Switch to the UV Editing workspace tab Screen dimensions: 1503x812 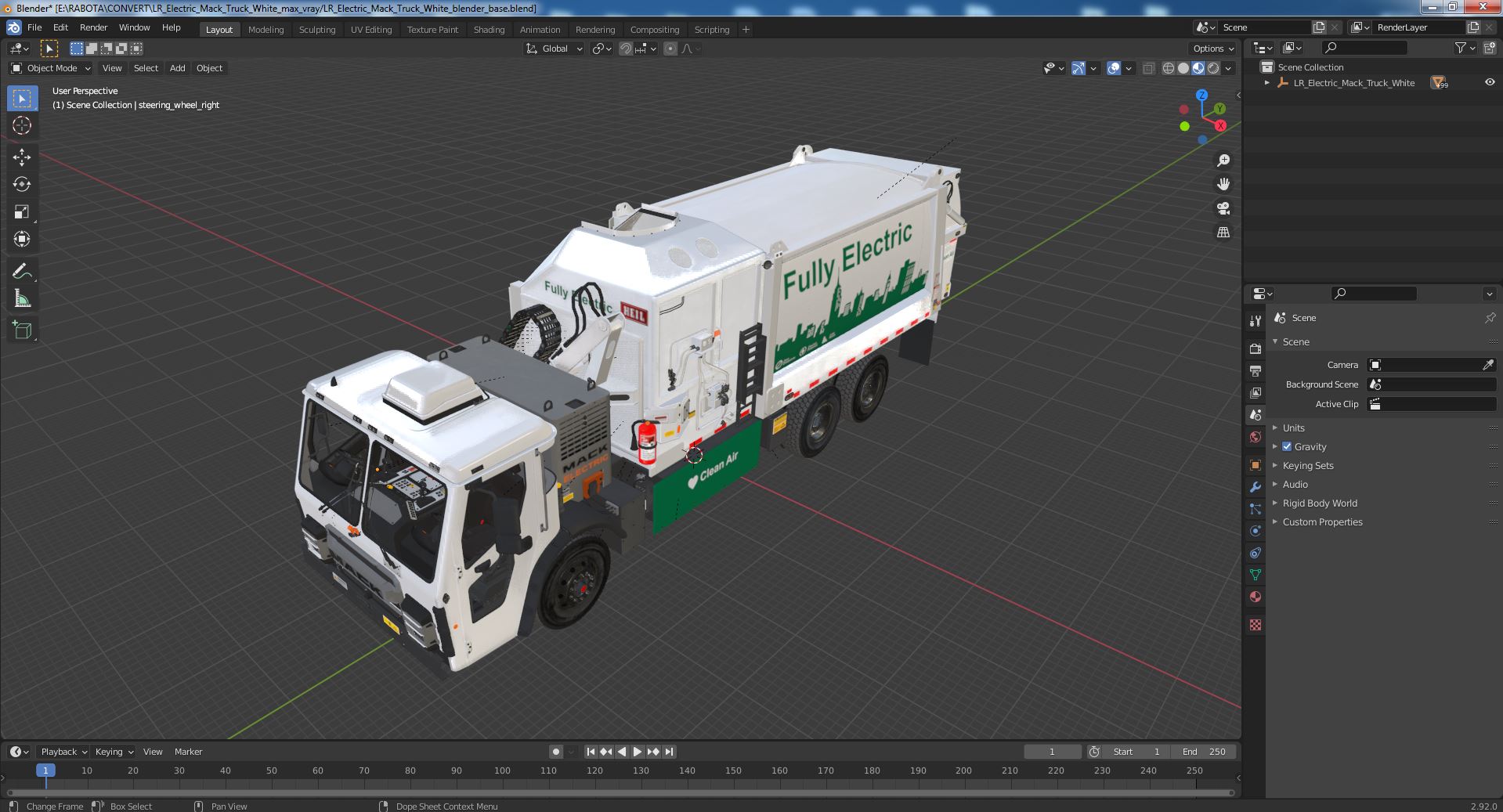tap(371, 29)
